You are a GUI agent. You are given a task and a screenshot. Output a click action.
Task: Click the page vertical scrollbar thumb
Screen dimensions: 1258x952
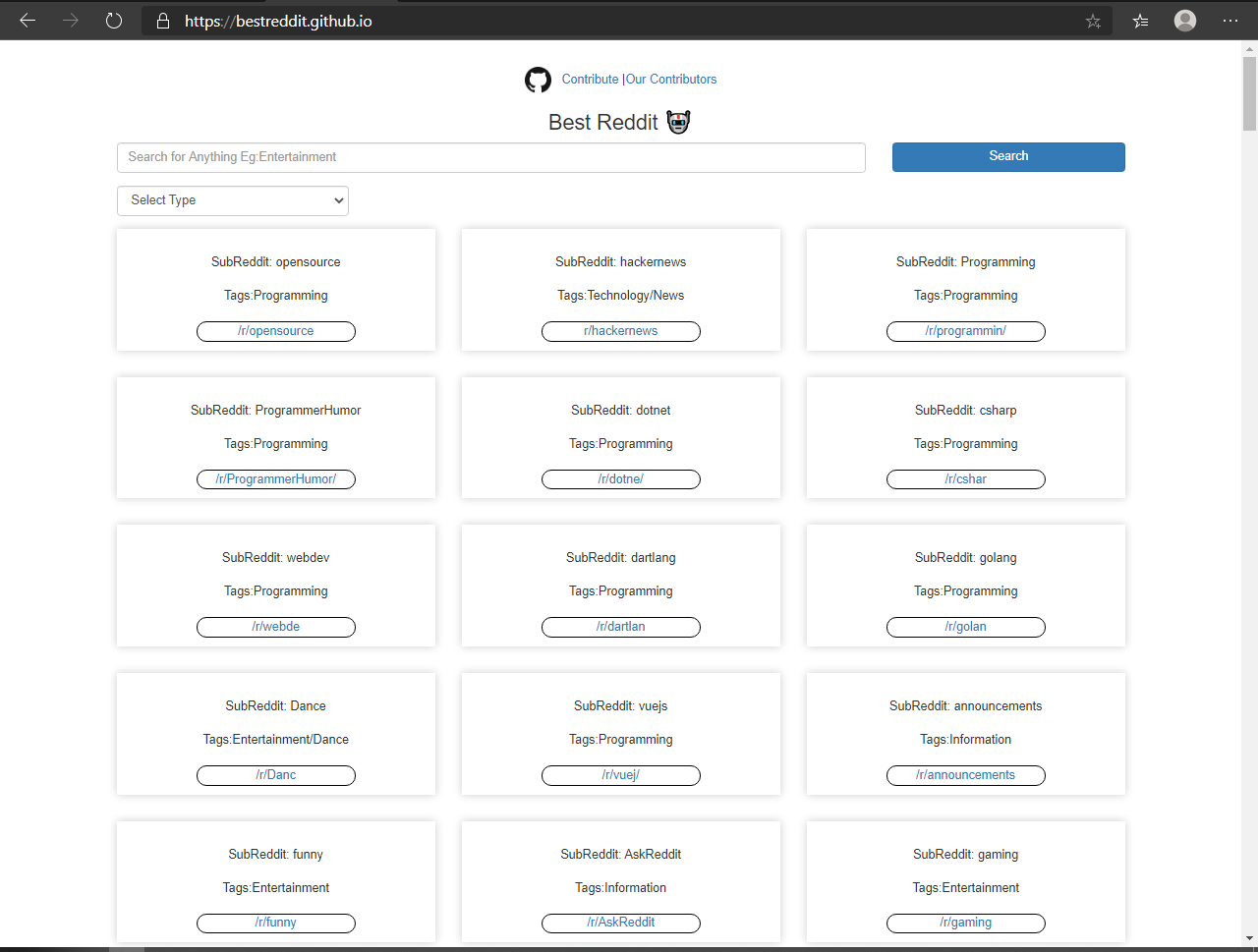1249,93
